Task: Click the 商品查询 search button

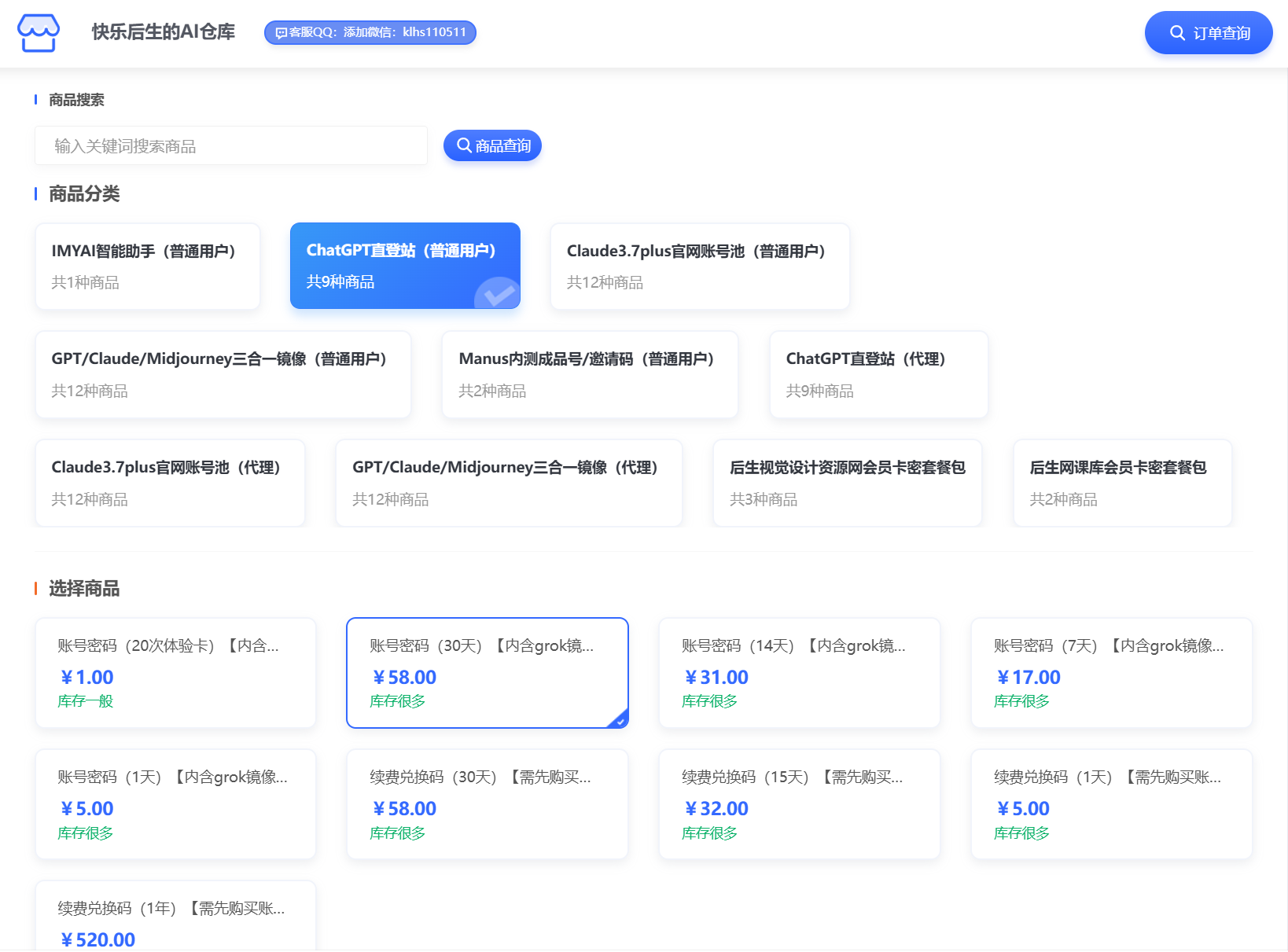Action: click(x=492, y=145)
